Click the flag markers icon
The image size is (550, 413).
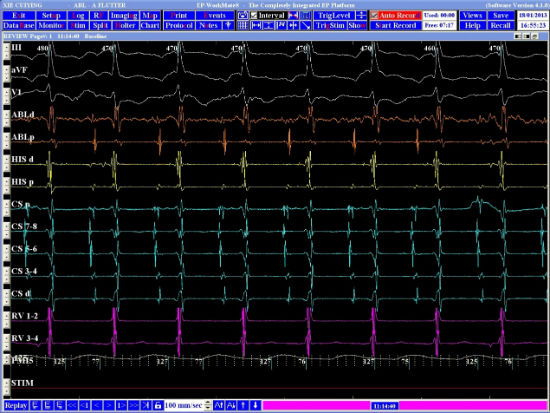(281, 26)
